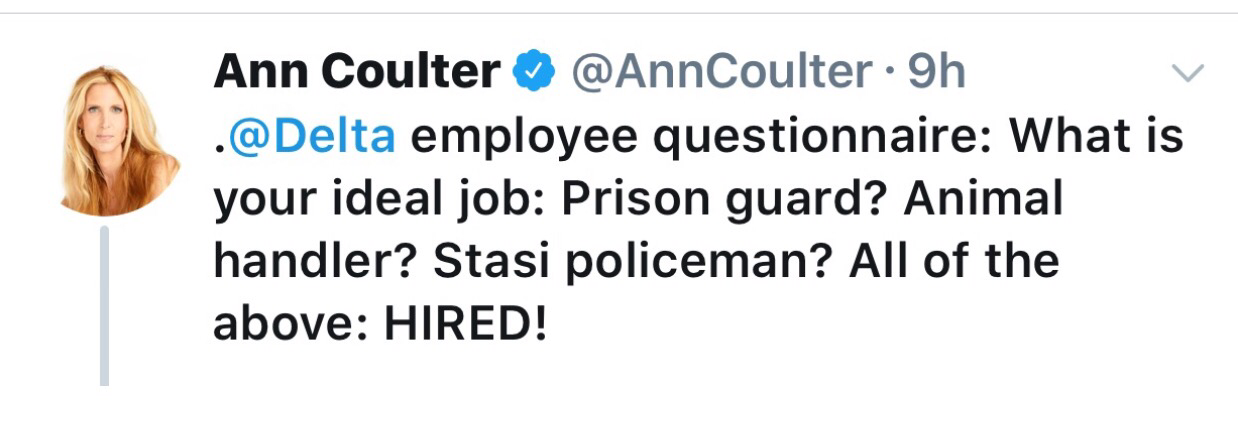The image size is (1238, 421).
Task: Click the word 'Animal' in the tweet
Action: tap(982, 199)
